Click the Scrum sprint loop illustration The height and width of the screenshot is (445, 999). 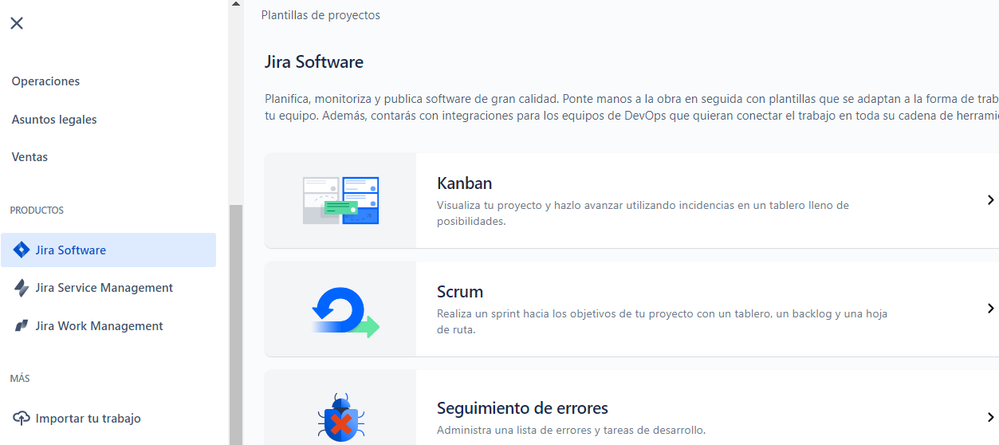click(345, 312)
